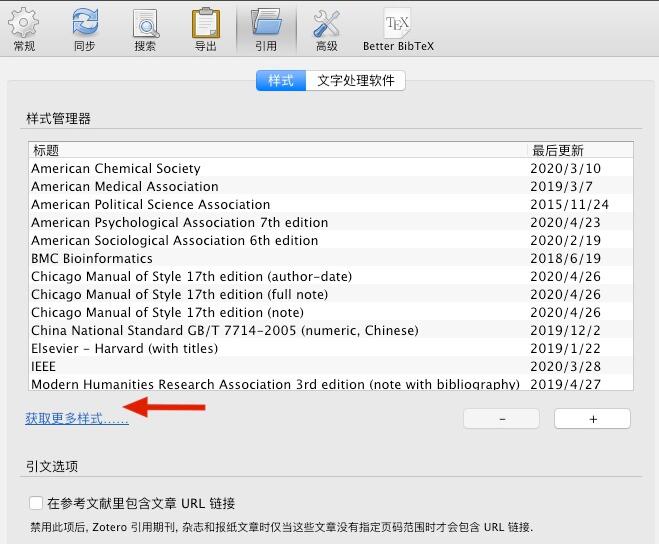The height and width of the screenshot is (544, 659).
Task: Open the Advanced (高级) tools pane
Action: pos(327,29)
